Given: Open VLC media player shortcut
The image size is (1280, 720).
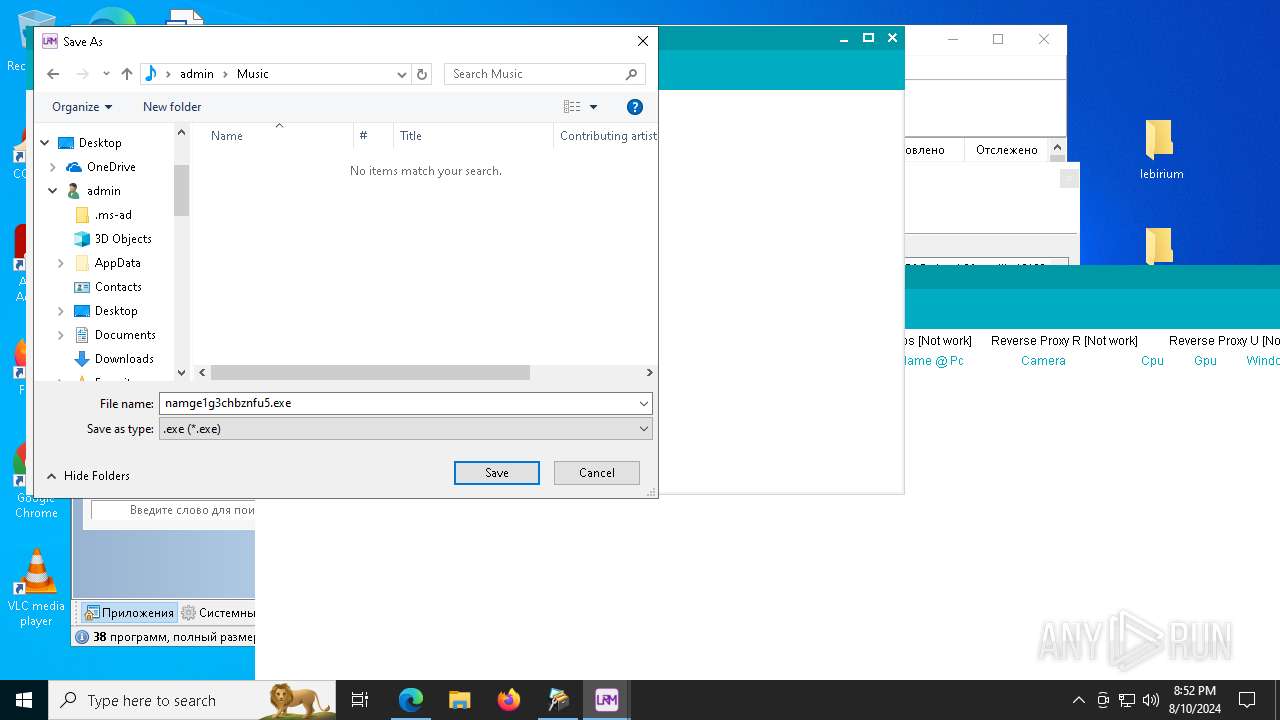Looking at the screenshot, I should [36, 588].
